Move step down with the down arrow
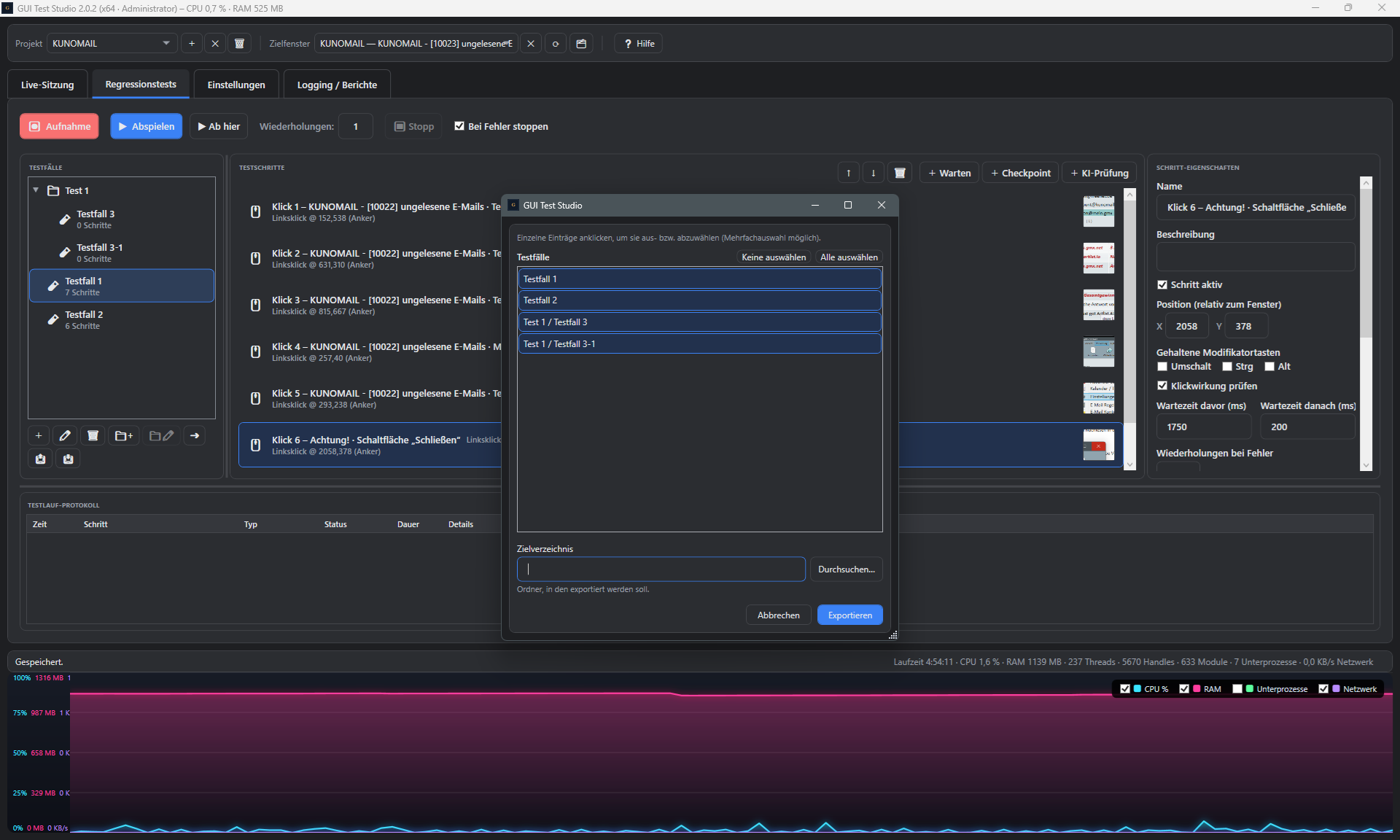 click(x=874, y=174)
